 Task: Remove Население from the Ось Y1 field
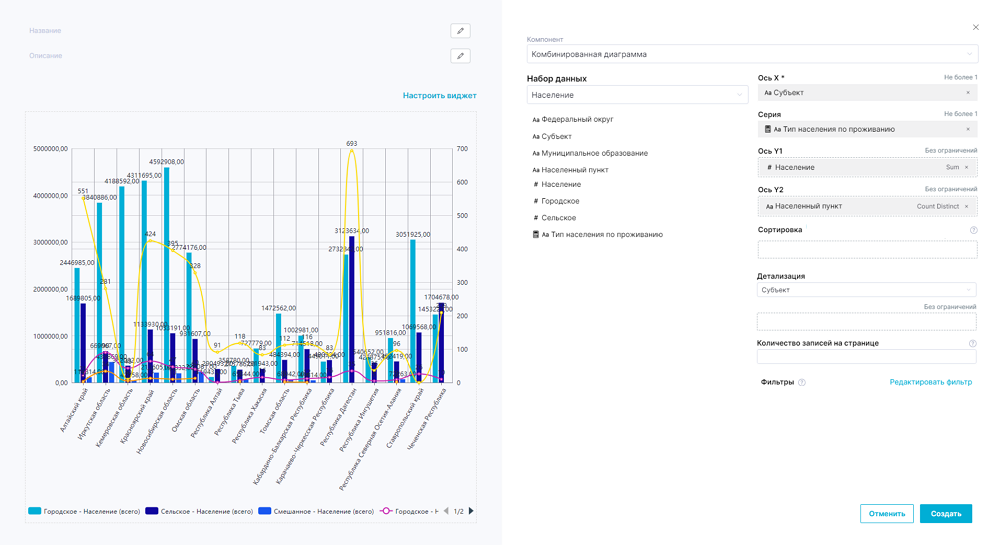pos(968,168)
